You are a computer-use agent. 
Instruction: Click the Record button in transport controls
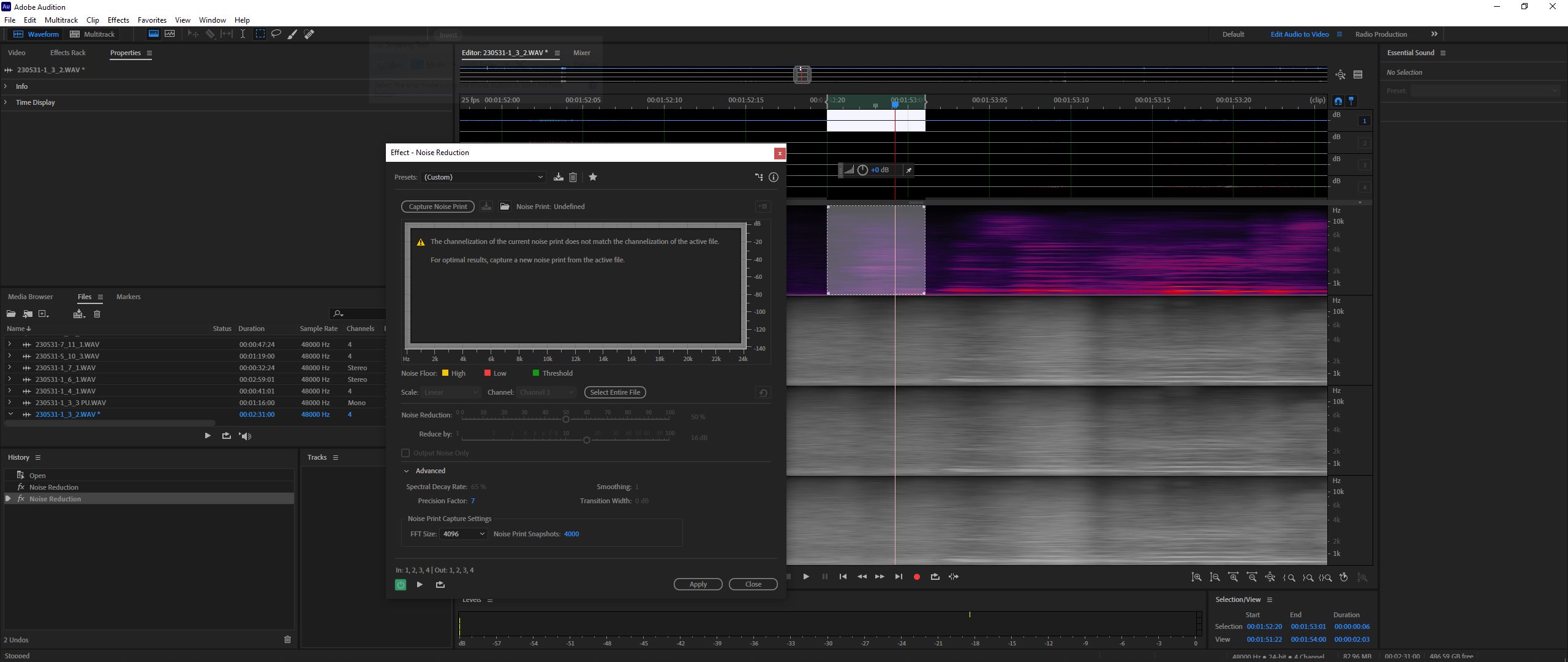pos(916,576)
